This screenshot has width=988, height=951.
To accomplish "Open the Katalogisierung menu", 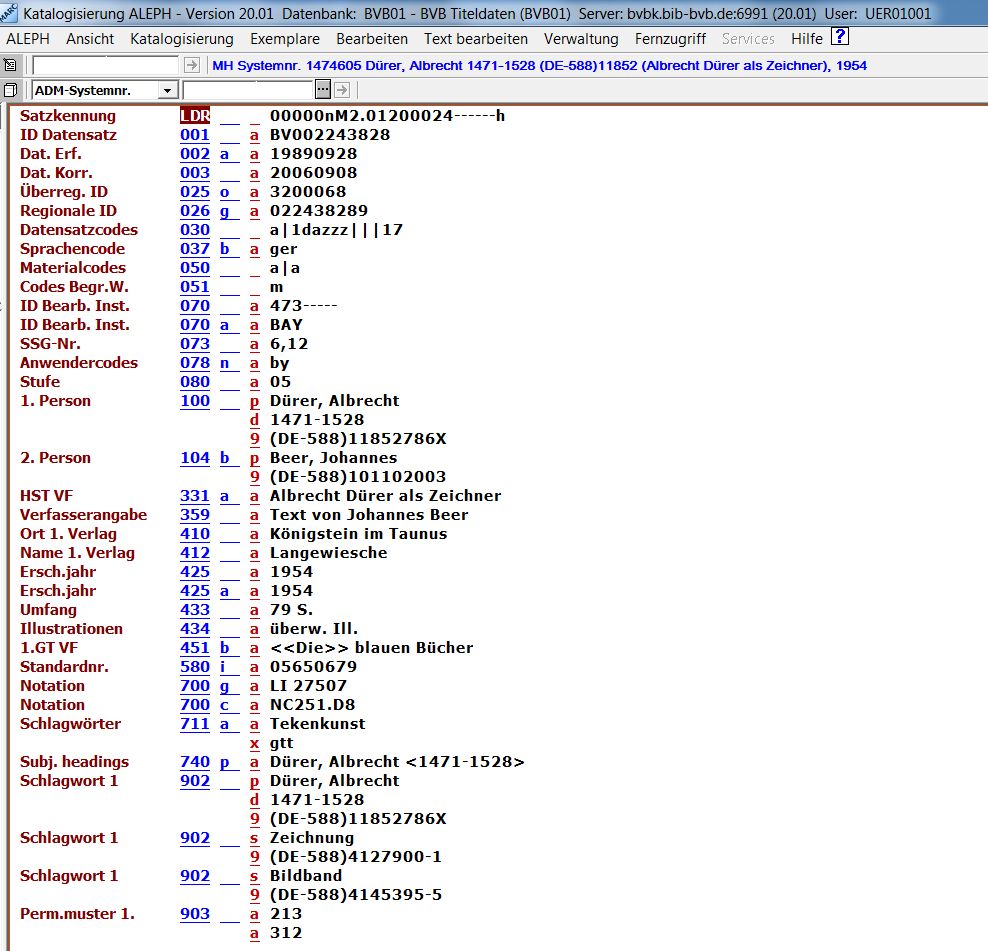I will [181, 39].
